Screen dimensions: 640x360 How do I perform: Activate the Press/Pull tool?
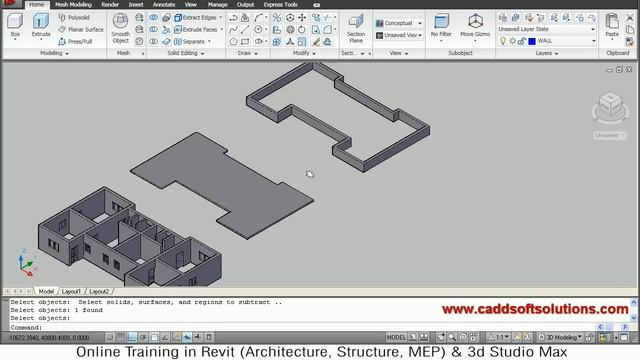(x=75, y=41)
